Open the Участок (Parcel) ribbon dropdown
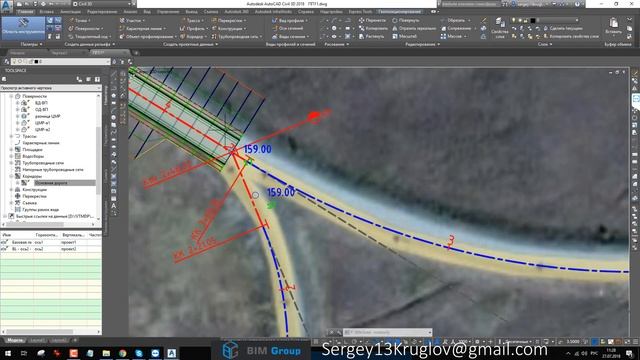Image resolution: width=640 pixels, height=360 pixels. click(x=133, y=20)
